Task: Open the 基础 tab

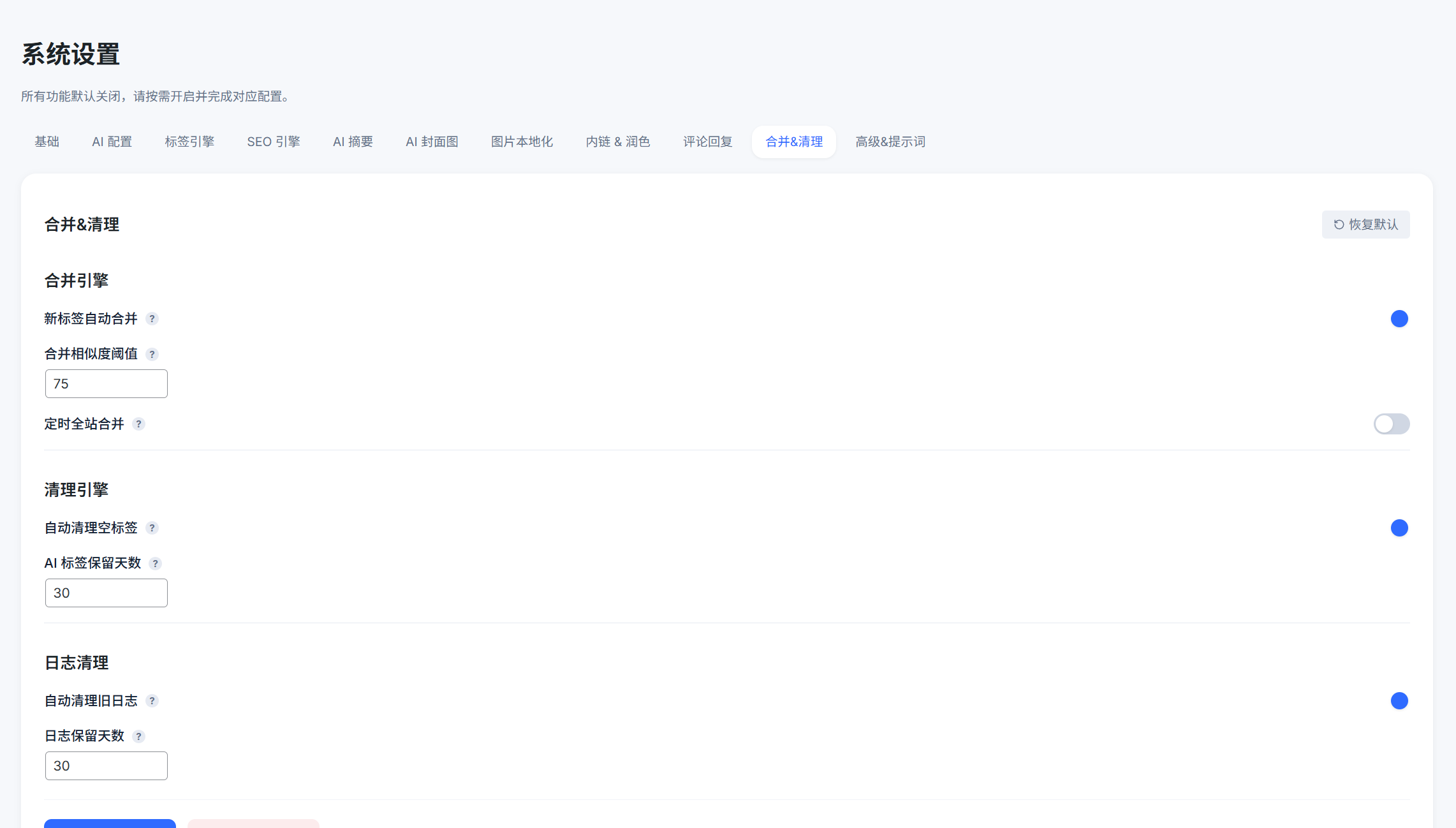Action: click(x=47, y=142)
